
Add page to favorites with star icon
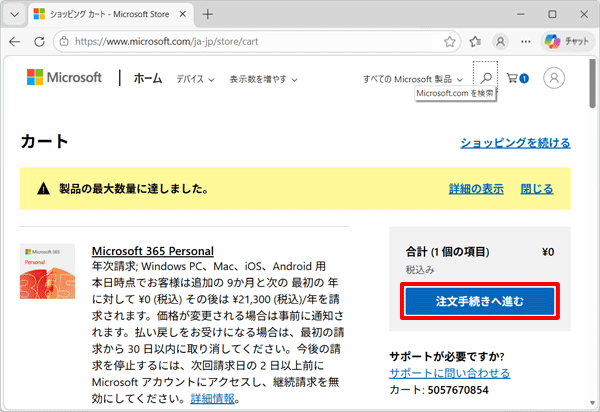pos(450,42)
